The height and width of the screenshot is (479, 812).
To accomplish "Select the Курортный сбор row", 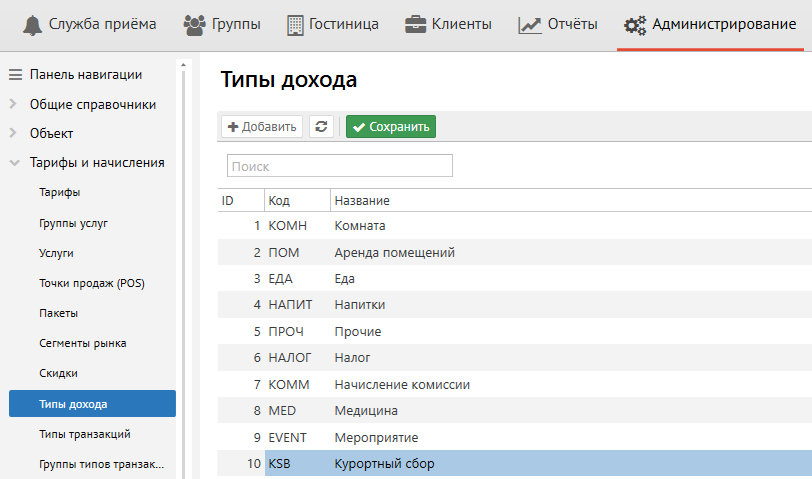I will tap(385, 464).
